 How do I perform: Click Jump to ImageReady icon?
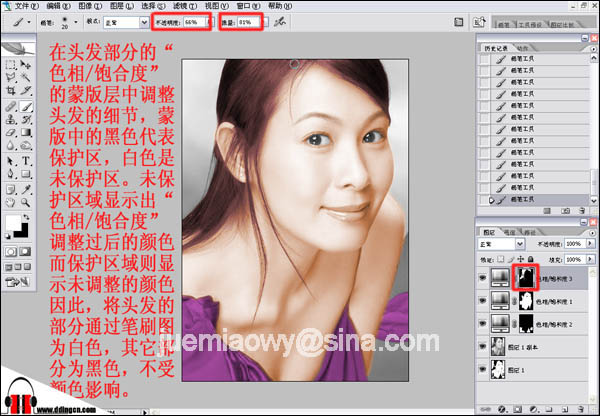(x=18, y=282)
